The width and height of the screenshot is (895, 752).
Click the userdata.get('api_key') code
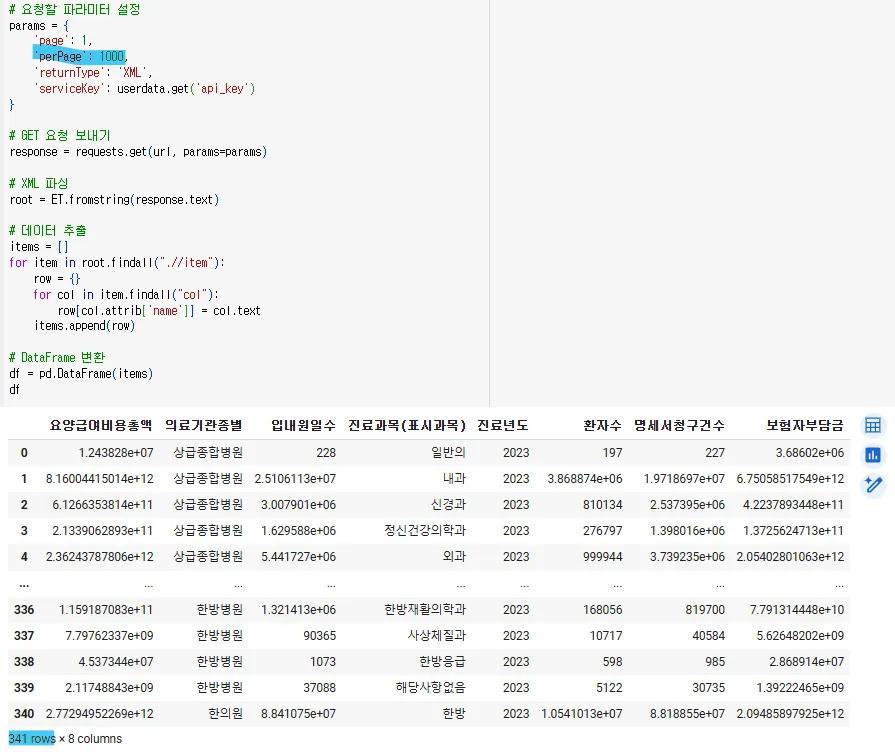click(186, 89)
